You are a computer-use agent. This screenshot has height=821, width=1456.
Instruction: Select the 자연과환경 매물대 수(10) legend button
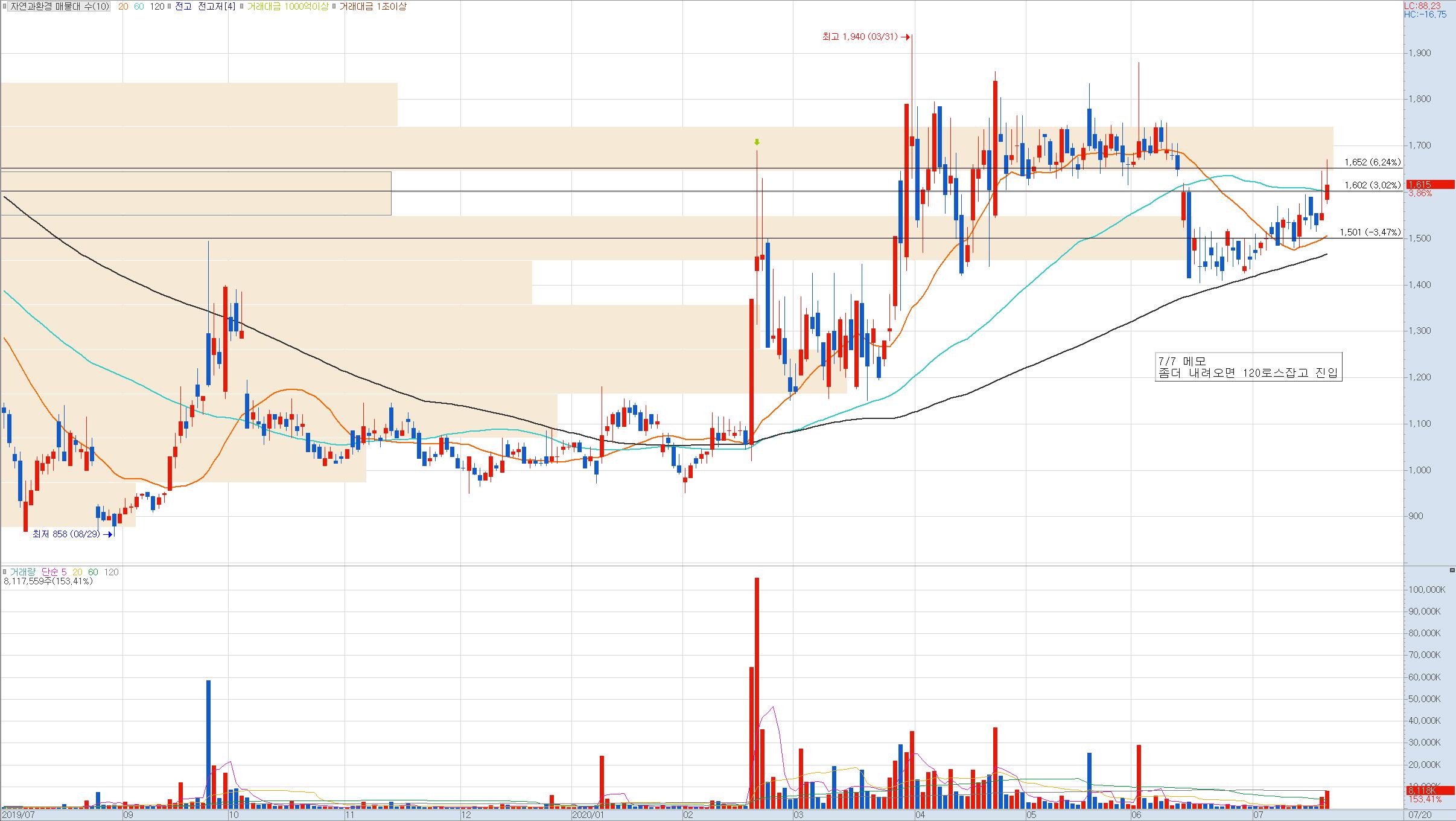click(x=59, y=7)
